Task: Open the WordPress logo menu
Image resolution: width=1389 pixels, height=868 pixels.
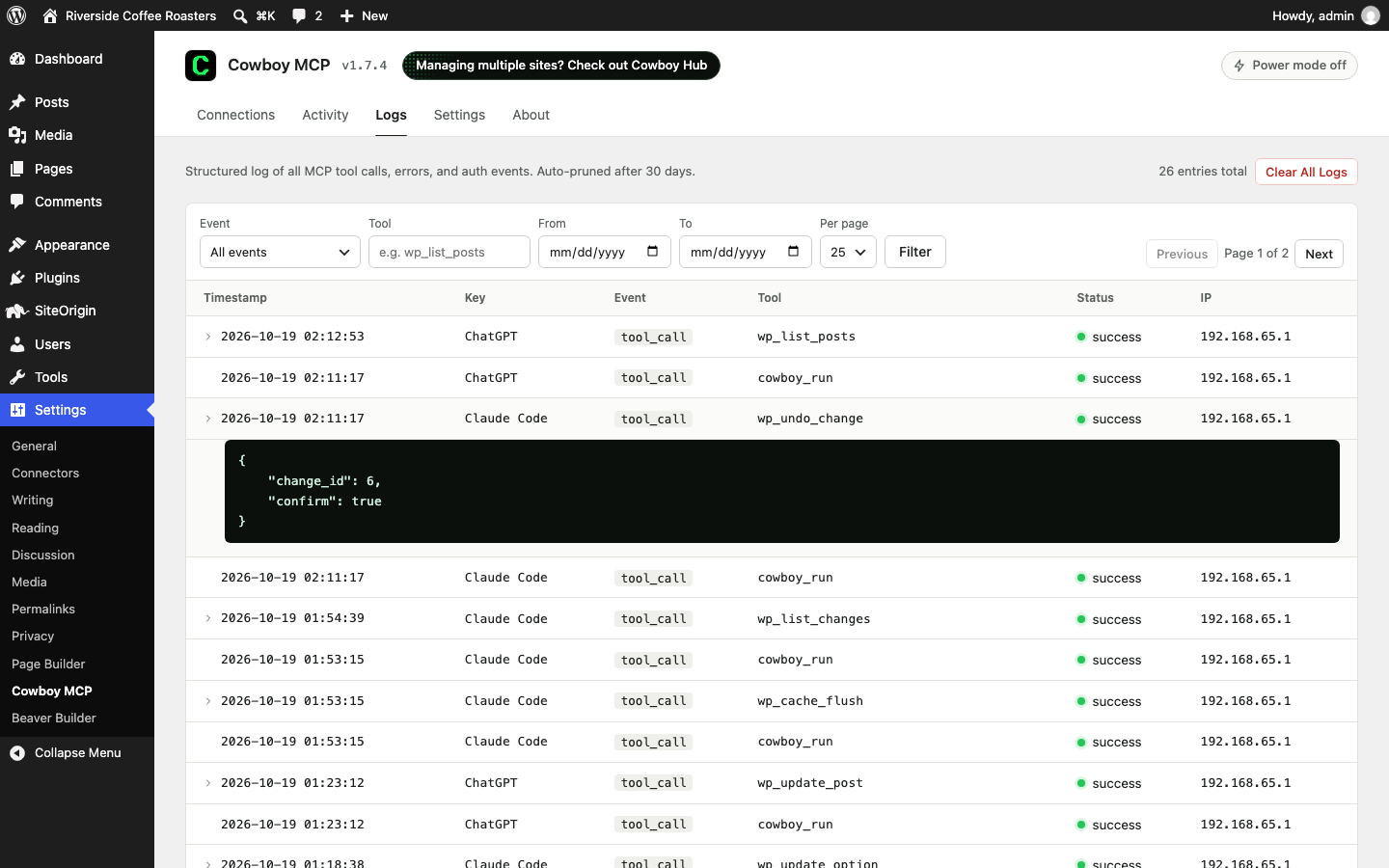Action: pos(16,15)
